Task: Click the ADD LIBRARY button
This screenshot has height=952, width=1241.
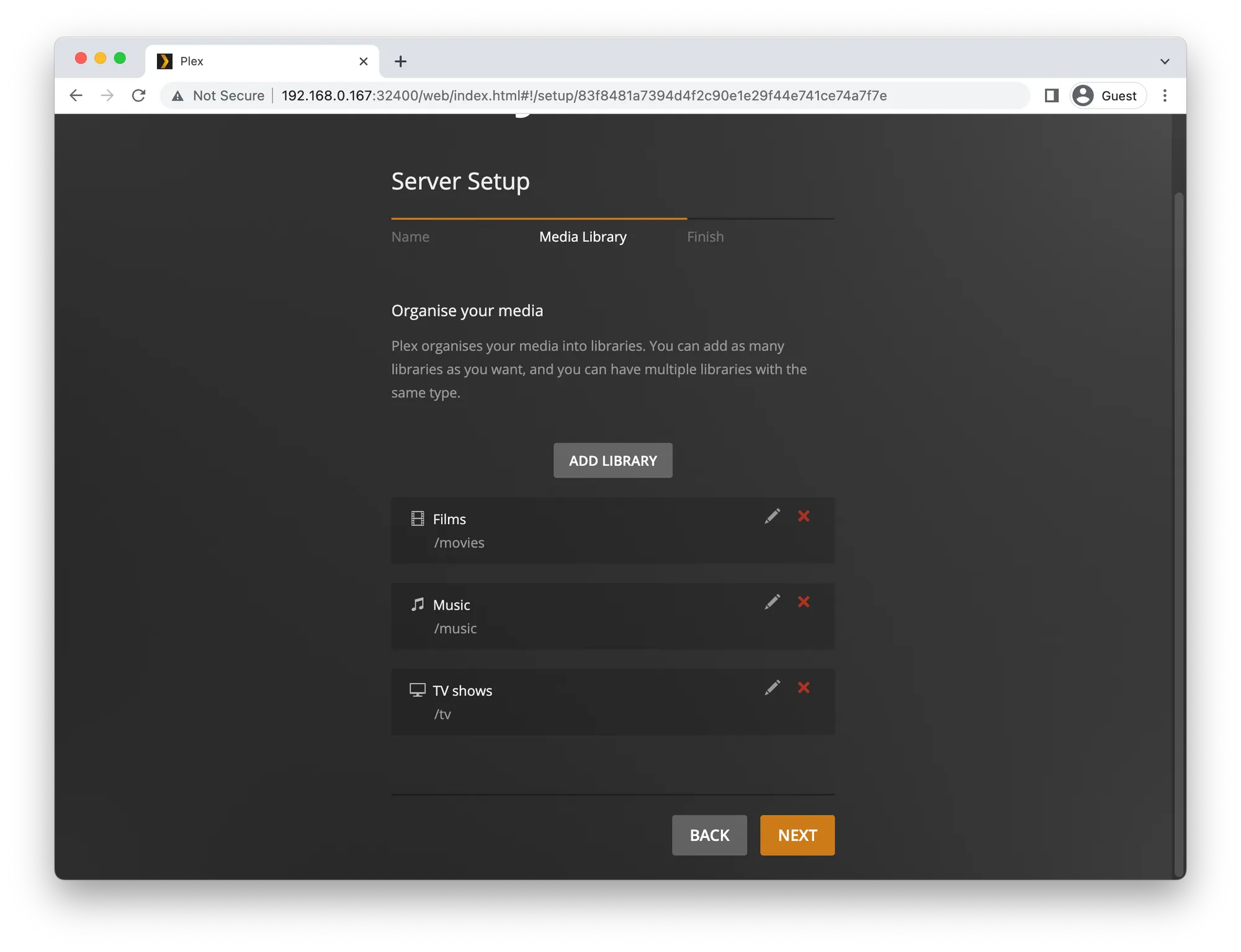Action: click(x=613, y=460)
